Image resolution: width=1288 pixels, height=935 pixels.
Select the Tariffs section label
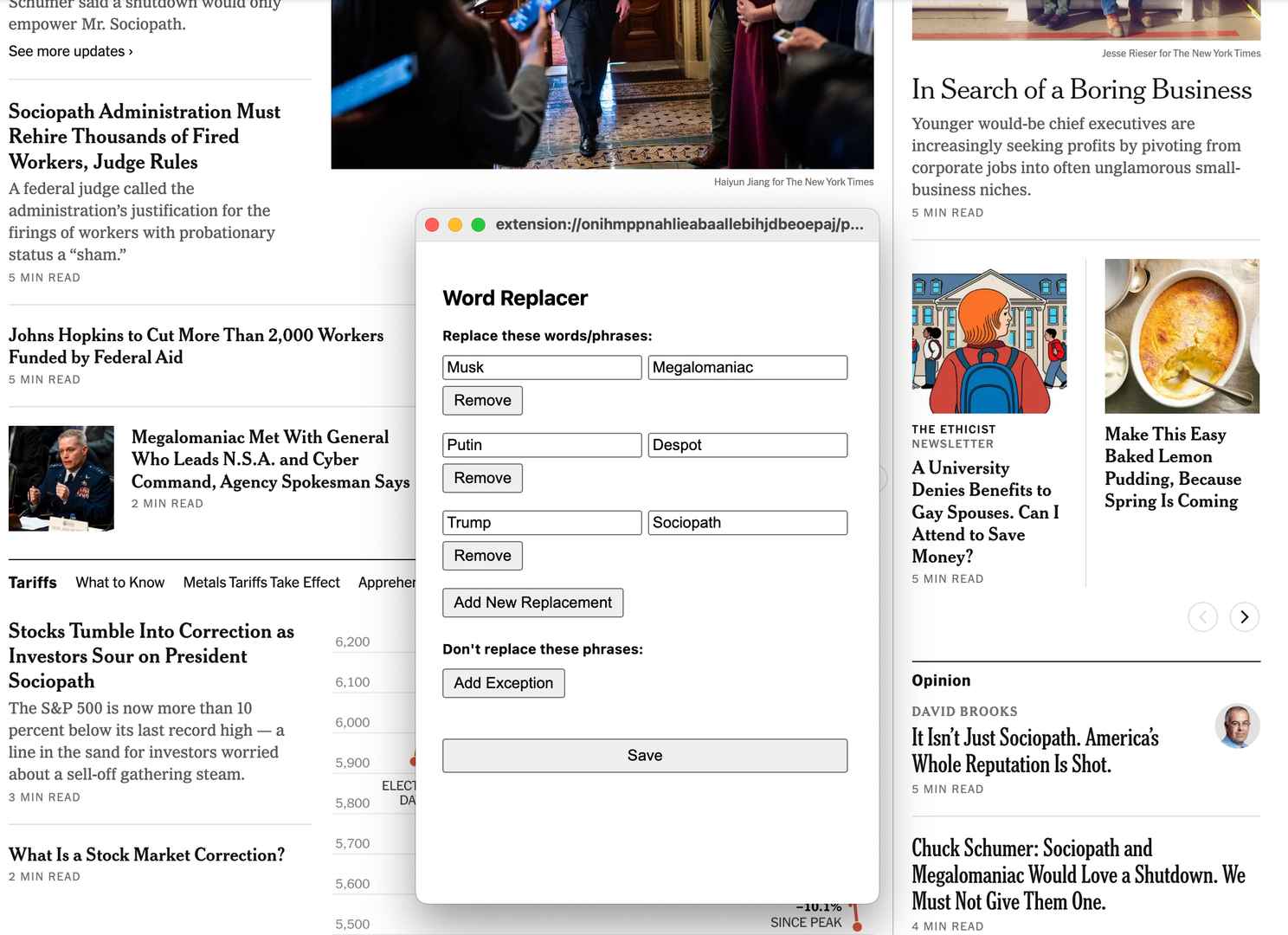pyautogui.click(x=33, y=583)
